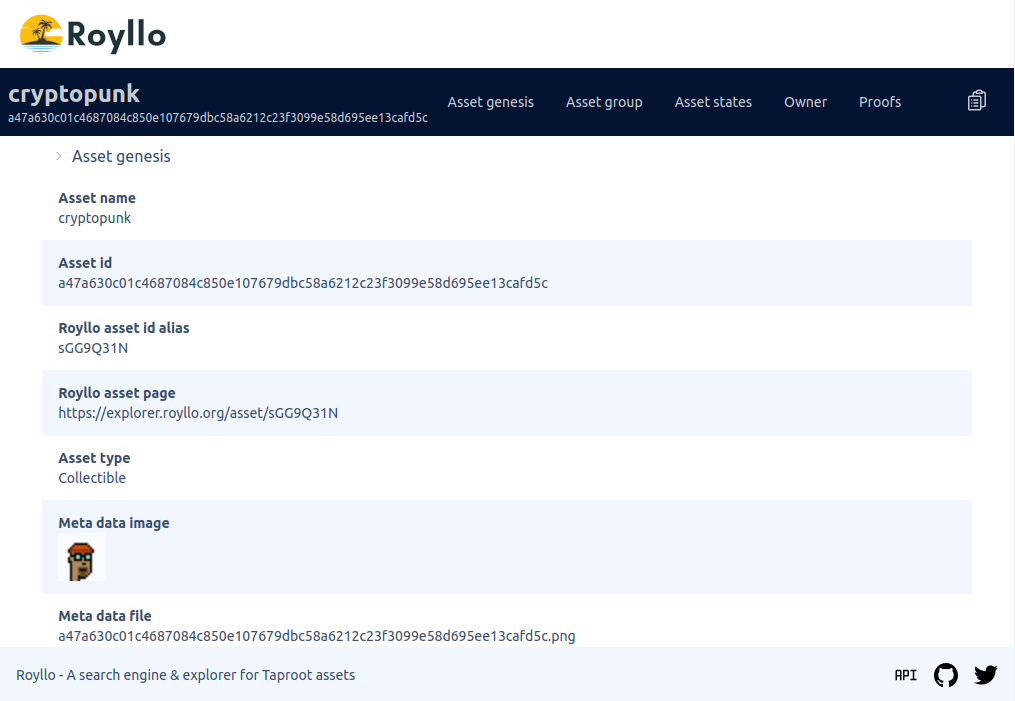
Task: Go to Asset states section in navigation
Action: coord(713,102)
